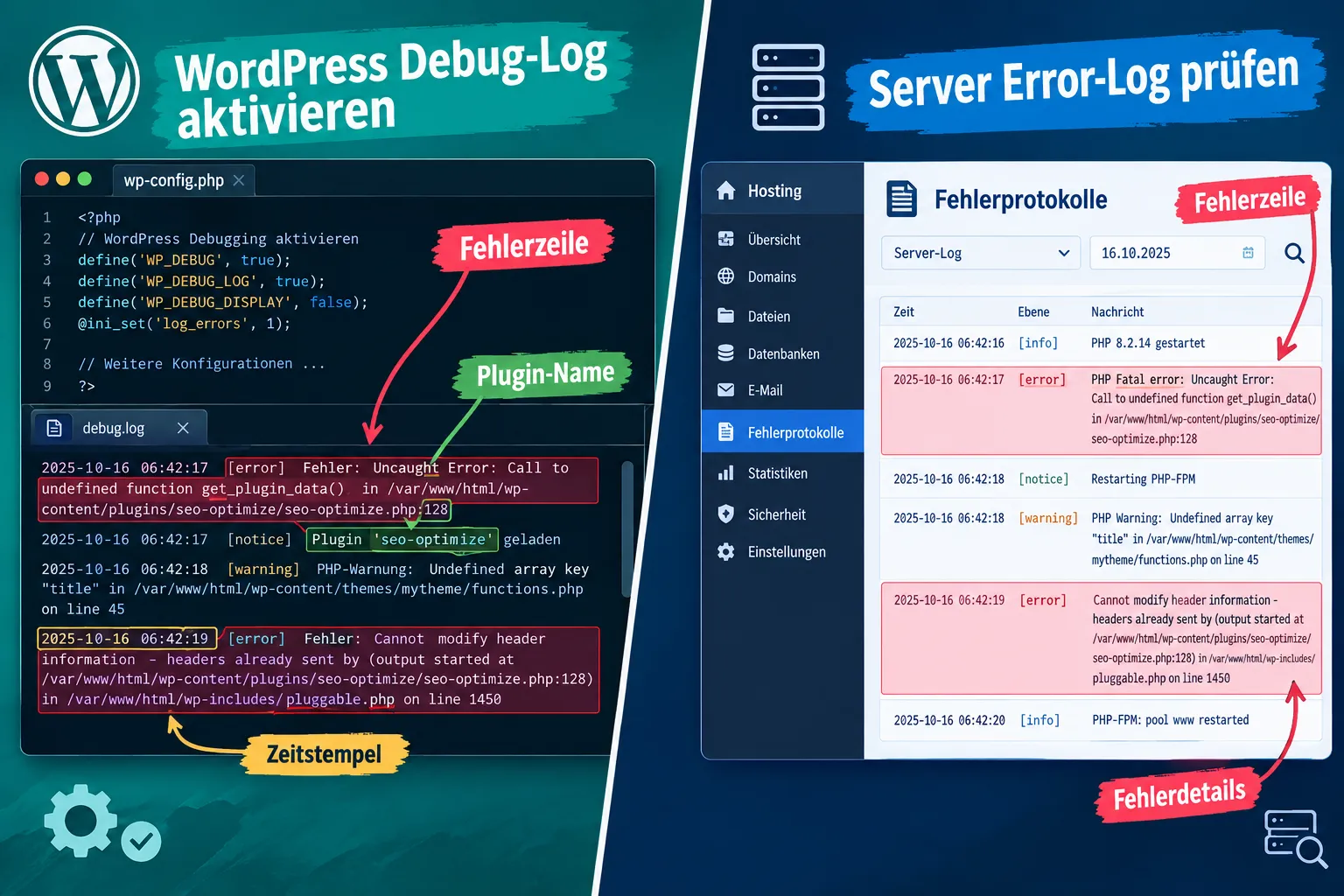Click the Zeit column header
The image size is (1344, 896).
tap(904, 311)
